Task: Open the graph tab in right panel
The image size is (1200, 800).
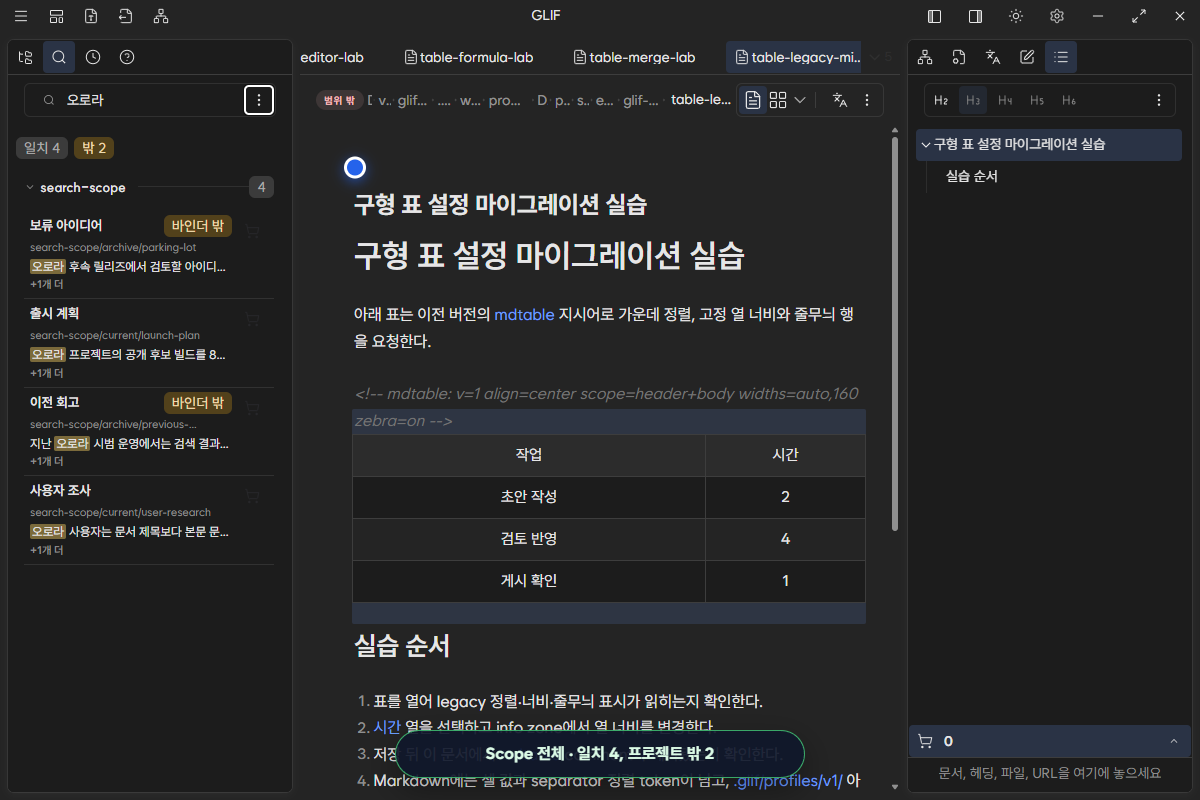Action: pyautogui.click(x=925, y=57)
